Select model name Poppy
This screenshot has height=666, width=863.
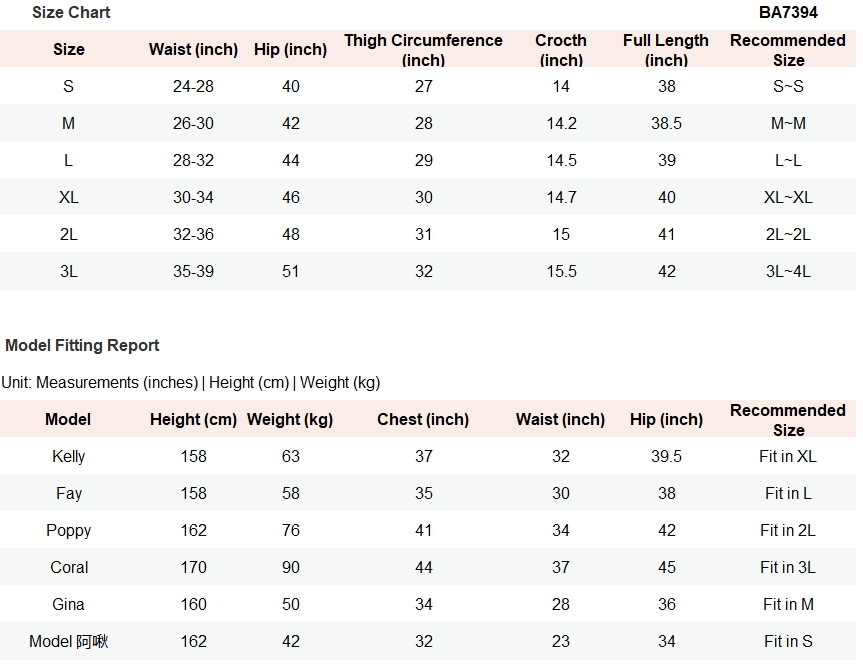tap(69, 531)
